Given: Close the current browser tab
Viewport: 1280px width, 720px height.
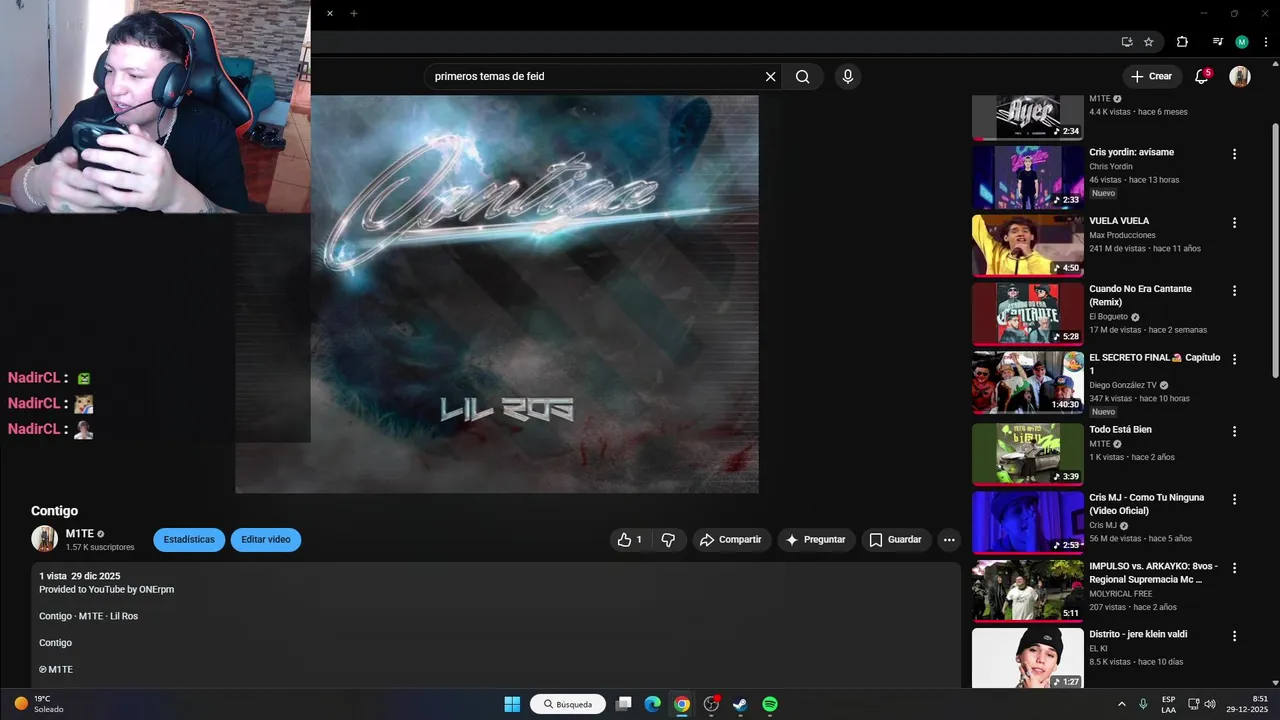Looking at the screenshot, I should tap(329, 13).
